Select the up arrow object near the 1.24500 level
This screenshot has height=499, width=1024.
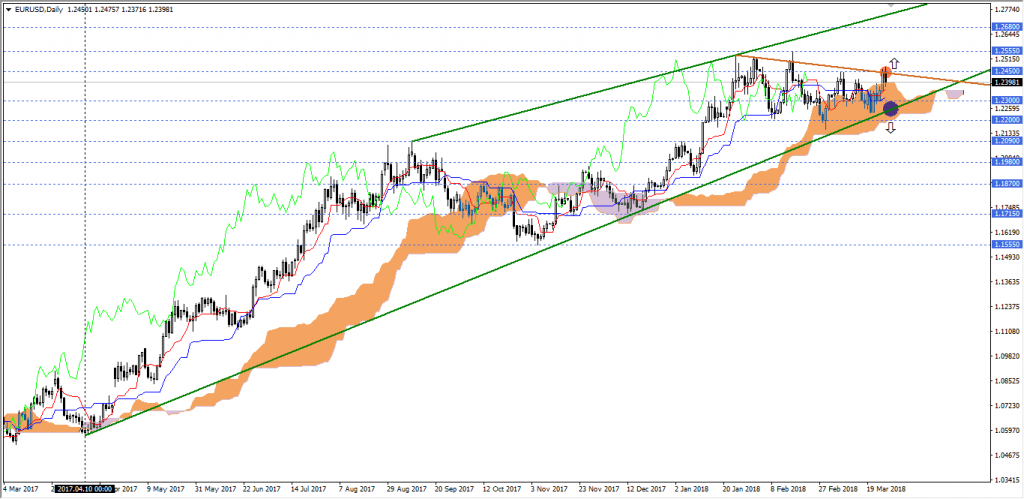pos(894,63)
